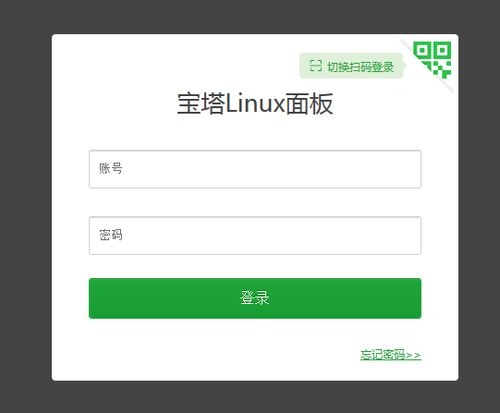Click the green QR code corner icon

(x=432, y=59)
